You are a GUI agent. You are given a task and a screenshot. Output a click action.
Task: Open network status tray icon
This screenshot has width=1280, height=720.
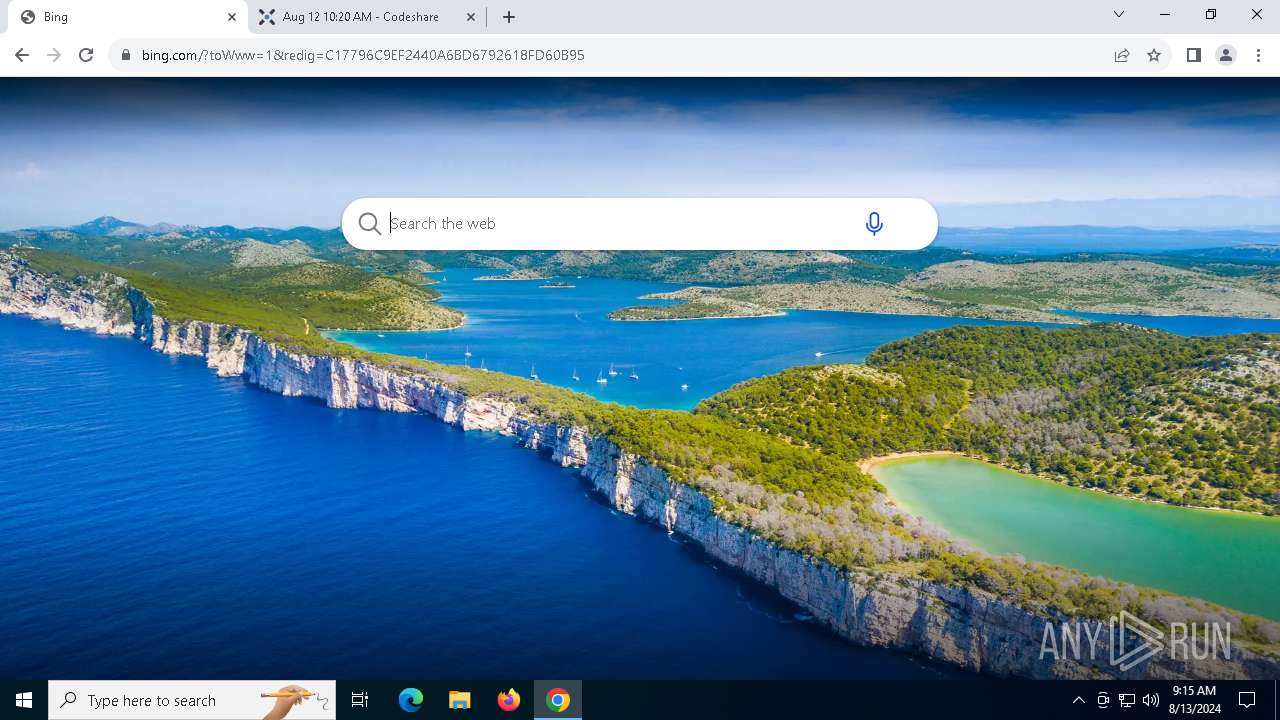point(1127,700)
